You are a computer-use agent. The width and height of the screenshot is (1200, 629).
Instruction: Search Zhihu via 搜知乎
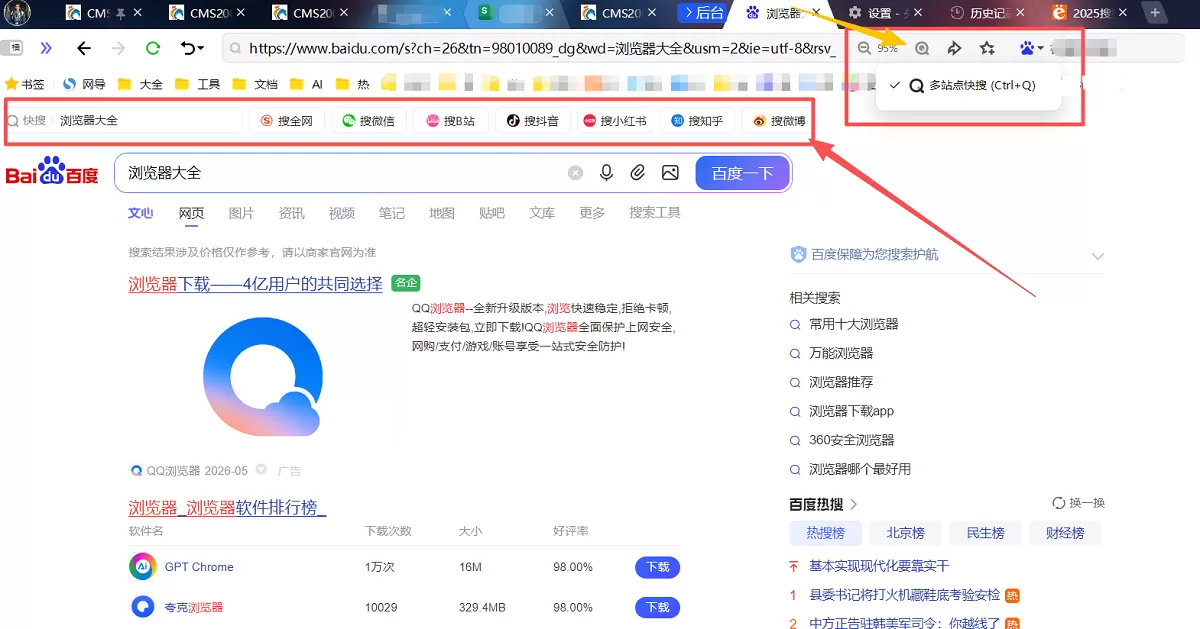697,120
